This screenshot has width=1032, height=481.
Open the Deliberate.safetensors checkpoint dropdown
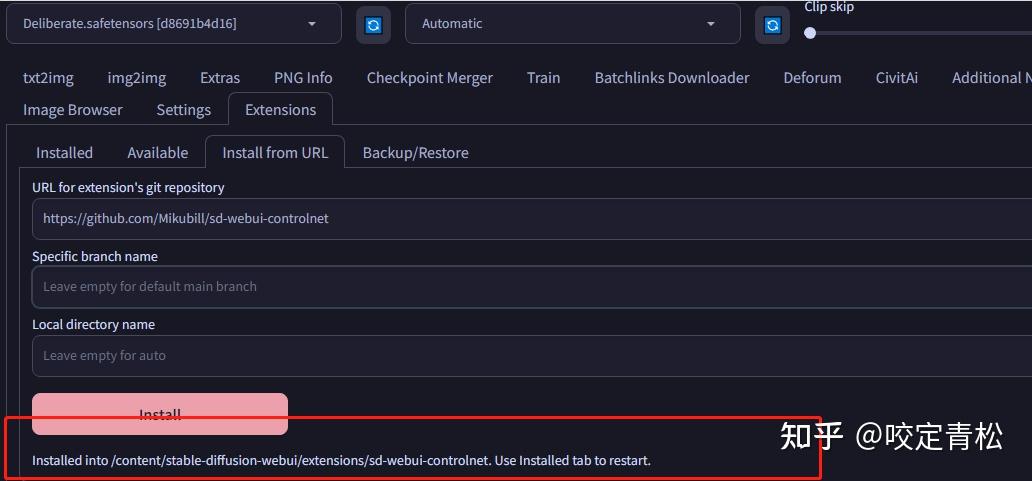(x=173, y=24)
